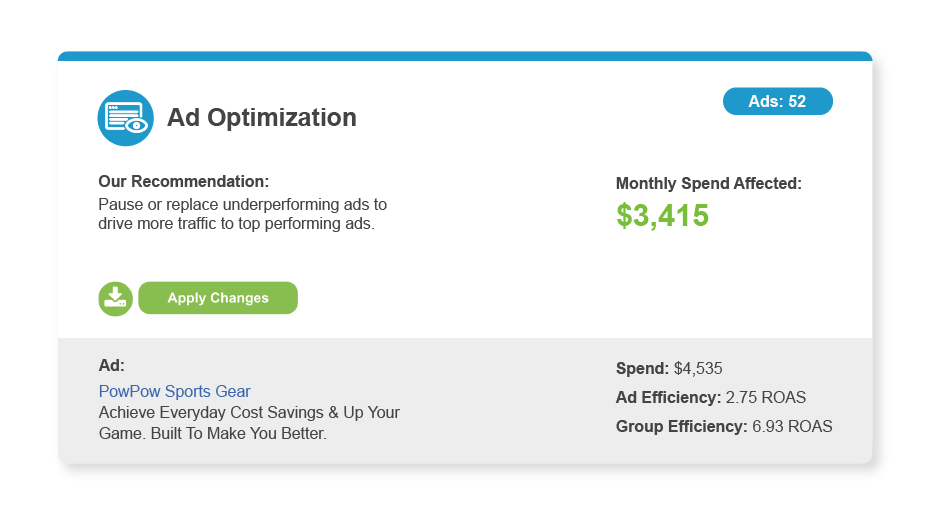The height and width of the screenshot is (515, 930).
Task: Click "Built To Make You Better" text line
Action: pos(212,434)
